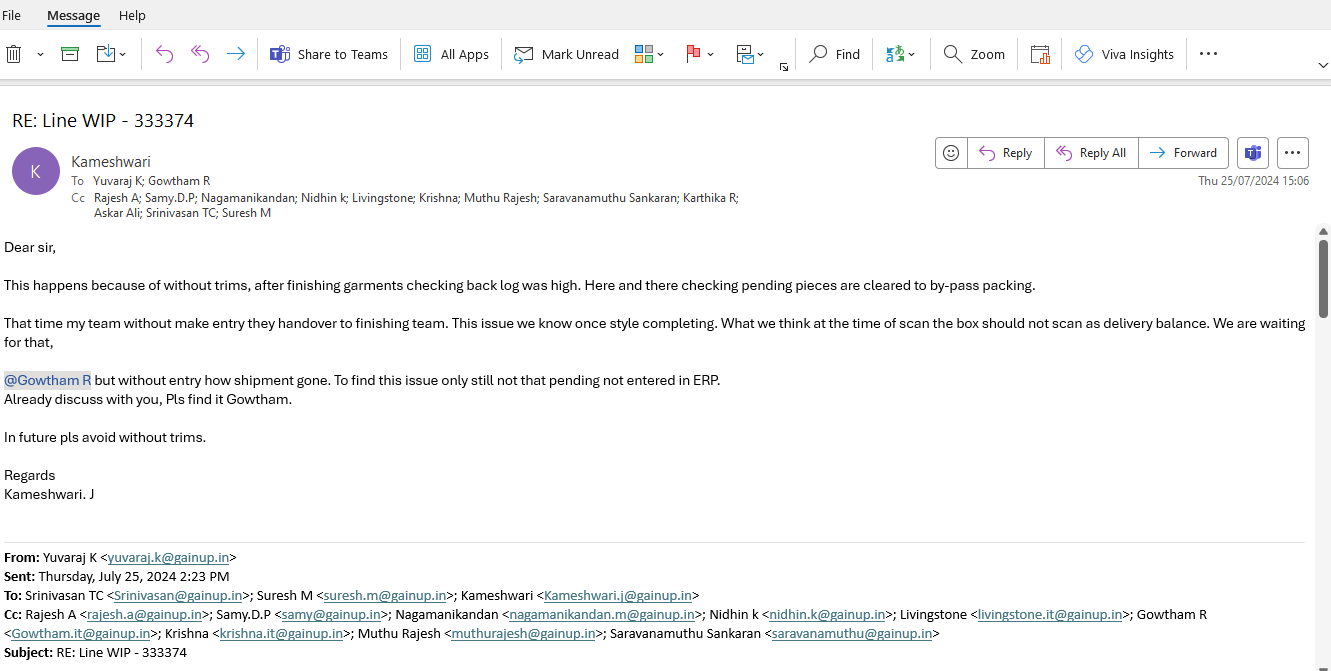Screen dimensions: 1331x671
Task: Click the emoji reaction smiley icon
Action: pos(951,153)
